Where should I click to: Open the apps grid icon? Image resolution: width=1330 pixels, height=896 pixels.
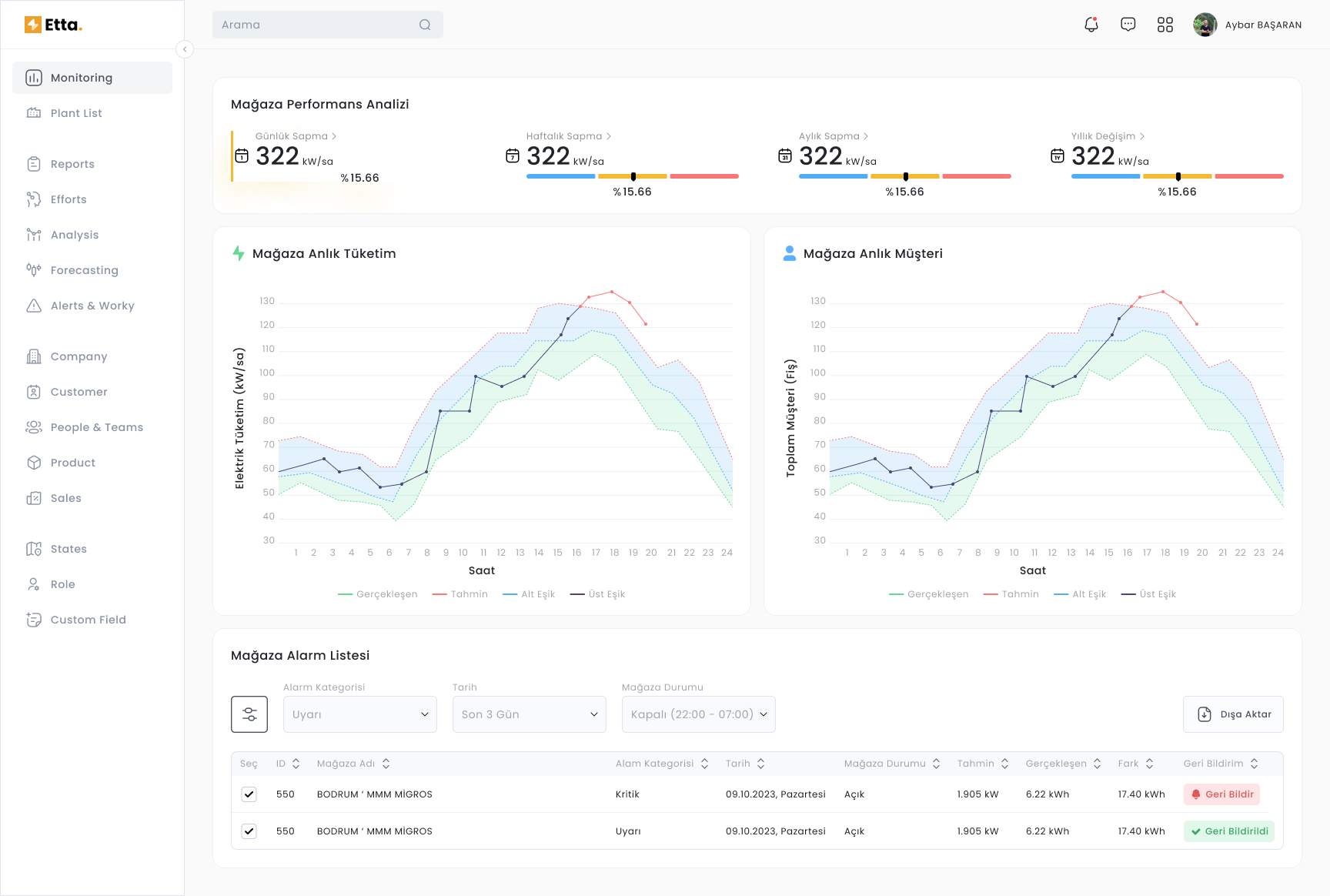(x=1165, y=25)
